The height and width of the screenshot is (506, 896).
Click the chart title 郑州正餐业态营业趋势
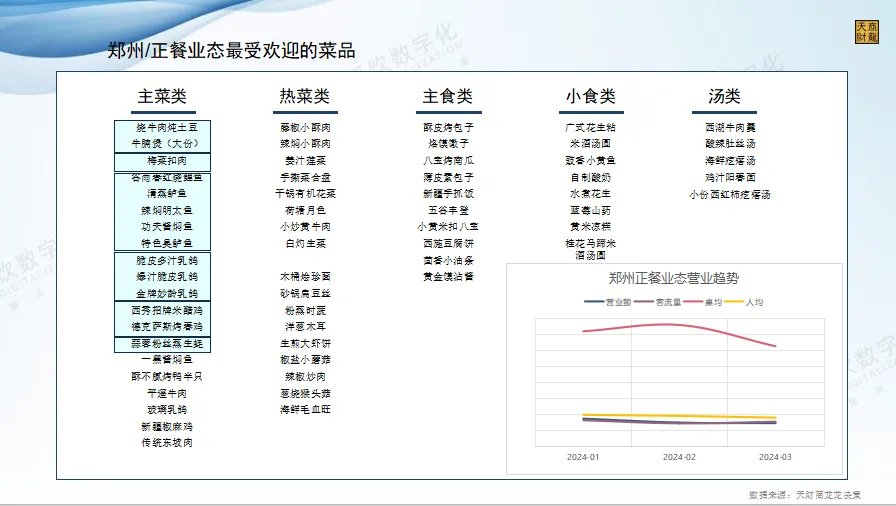click(673, 279)
